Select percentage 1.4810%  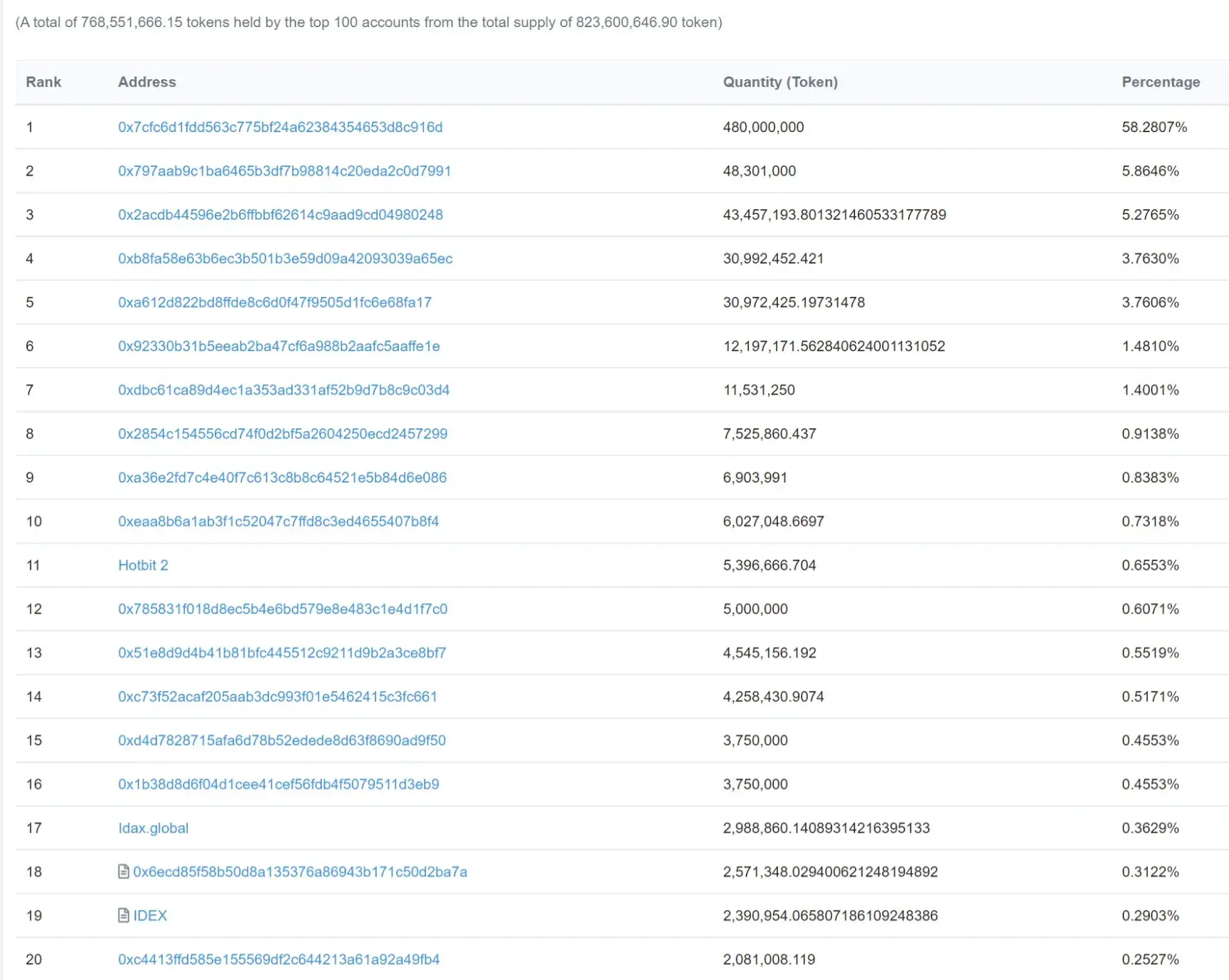click(x=1150, y=346)
